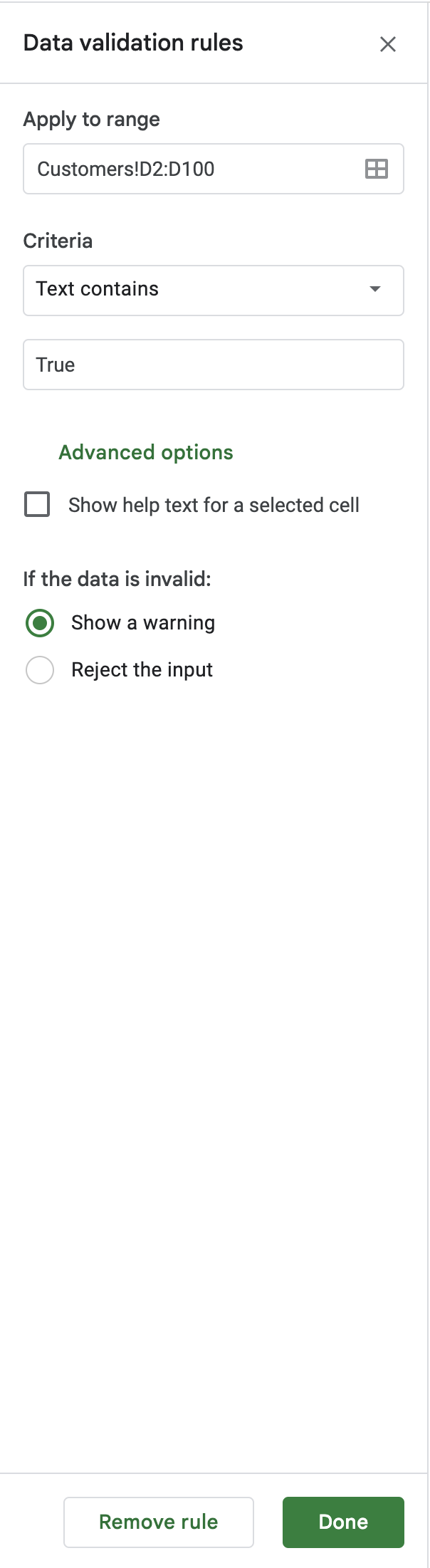Close the Data validation rules panel
This screenshot has width=430, height=1568.
pyautogui.click(x=388, y=44)
